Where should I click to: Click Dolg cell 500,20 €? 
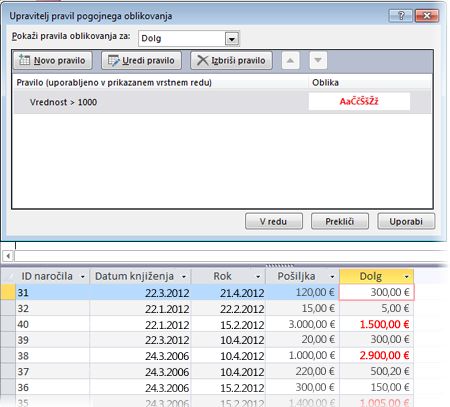[x=376, y=371]
